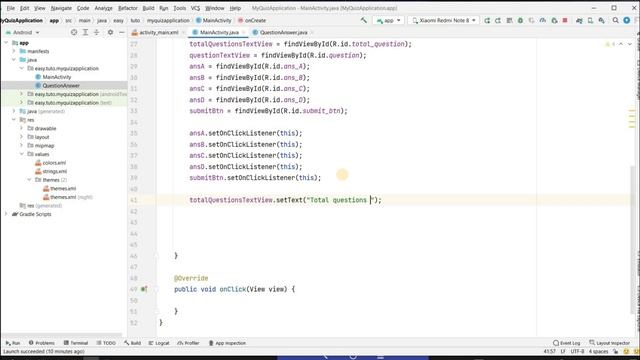
Task: Open the Build menu
Action: [148, 8]
